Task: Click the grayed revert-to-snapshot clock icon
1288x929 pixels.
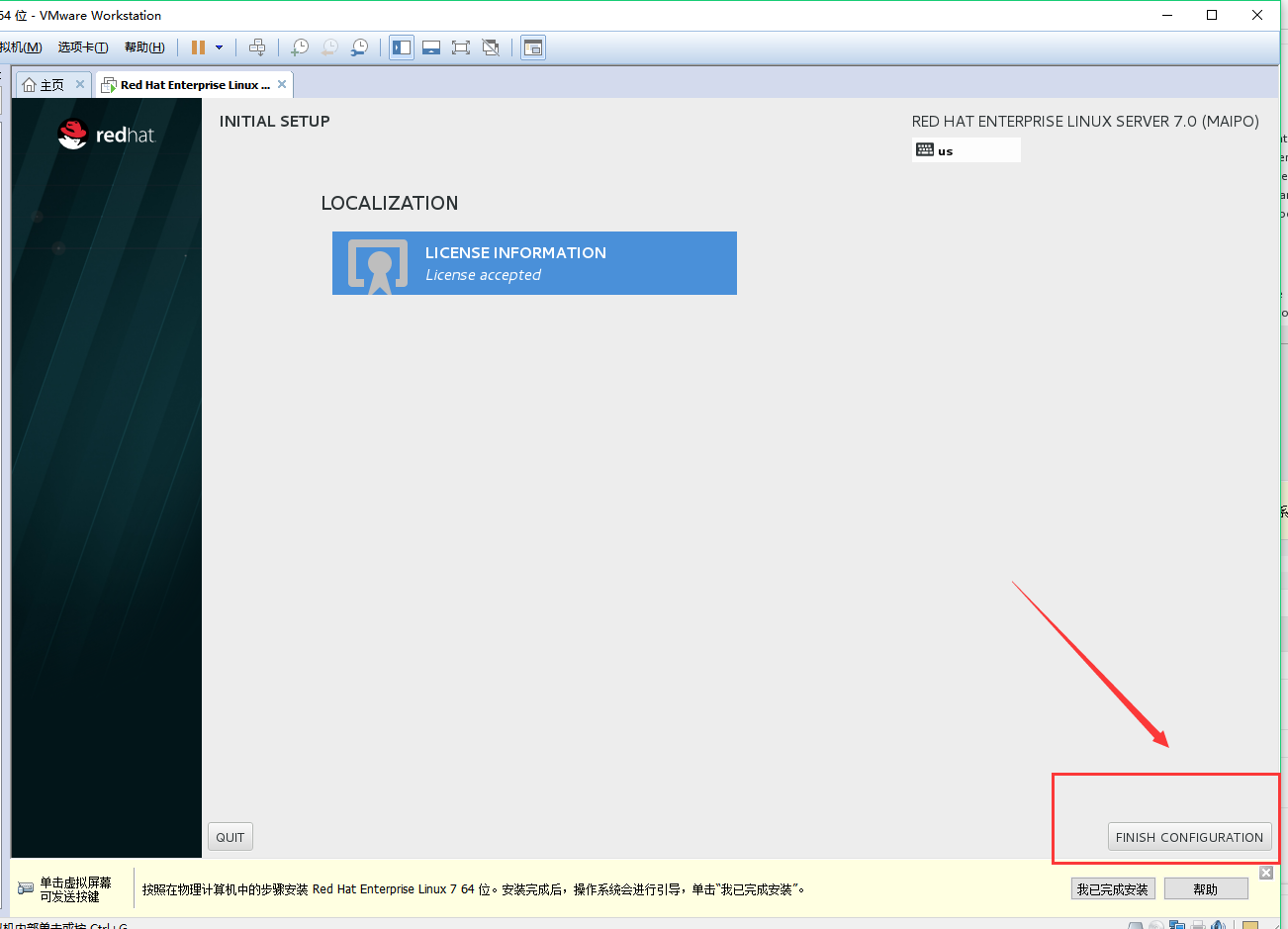Action: click(x=329, y=47)
